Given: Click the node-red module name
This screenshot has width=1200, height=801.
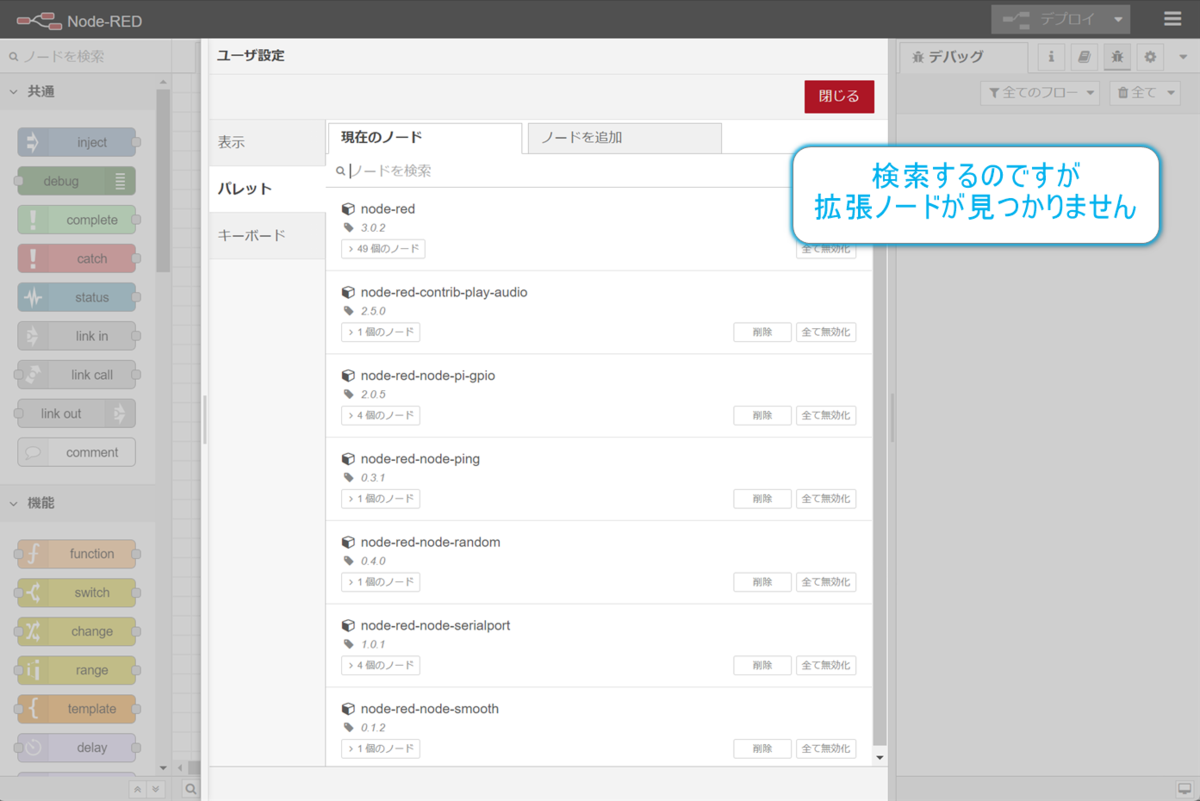Looking at the screenshot, I should 388,209.
